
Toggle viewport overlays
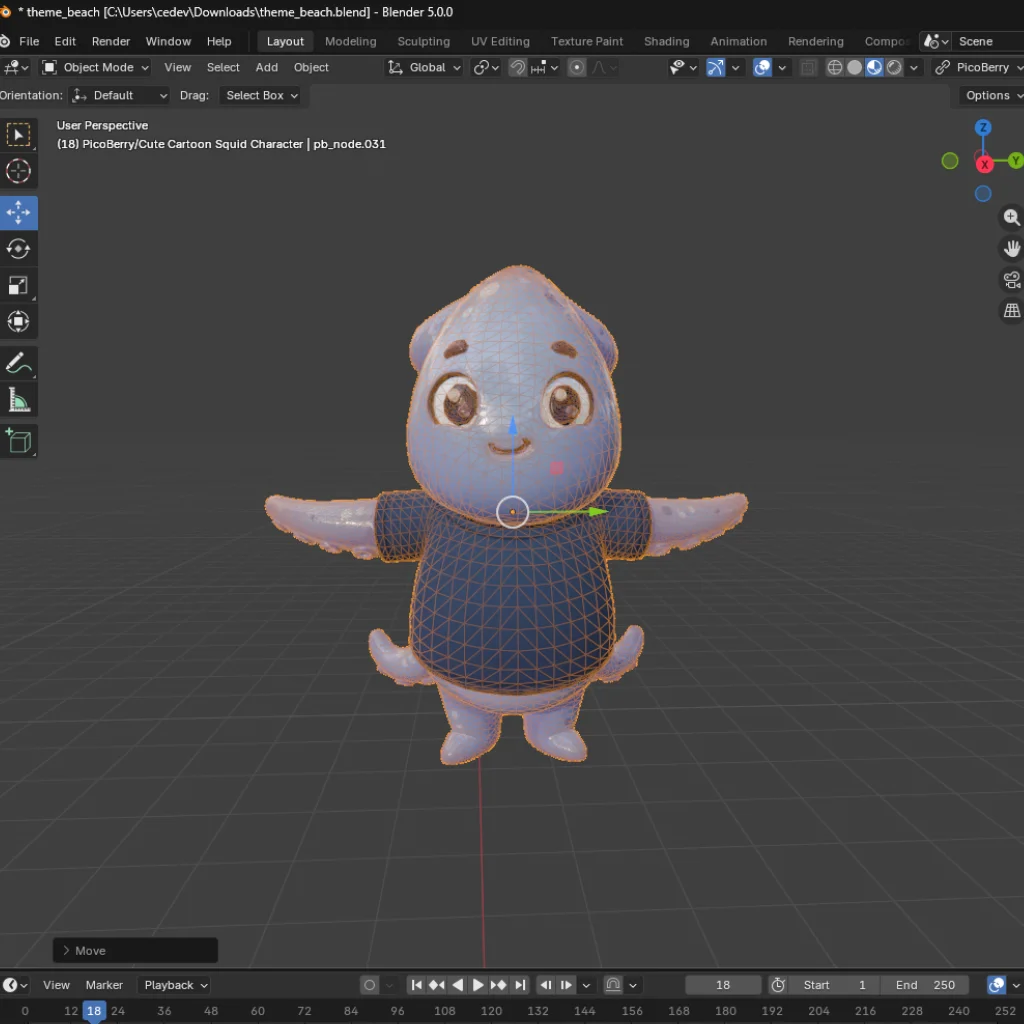(x=761, y=67)
